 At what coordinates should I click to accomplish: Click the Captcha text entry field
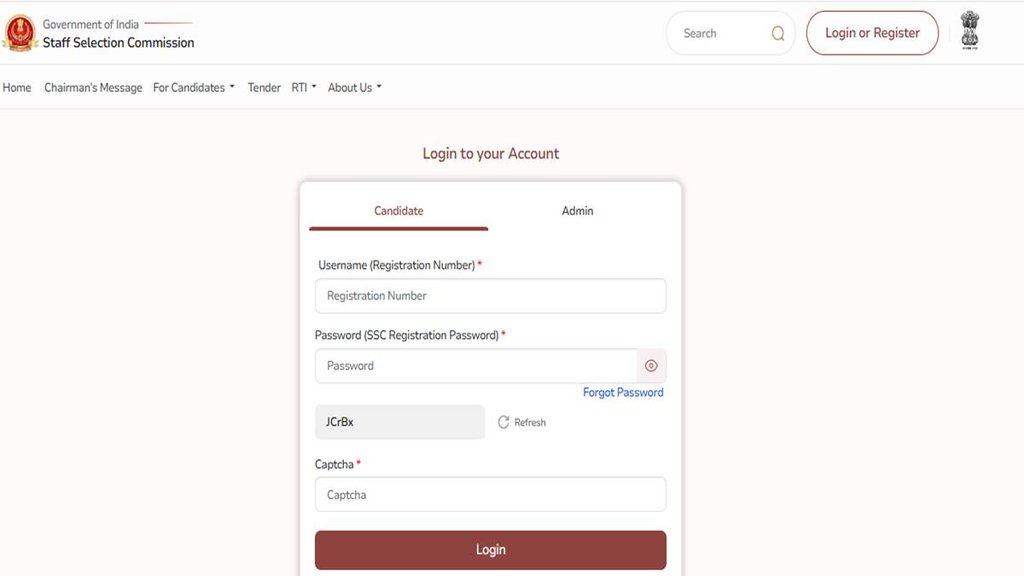coord(490,495)
